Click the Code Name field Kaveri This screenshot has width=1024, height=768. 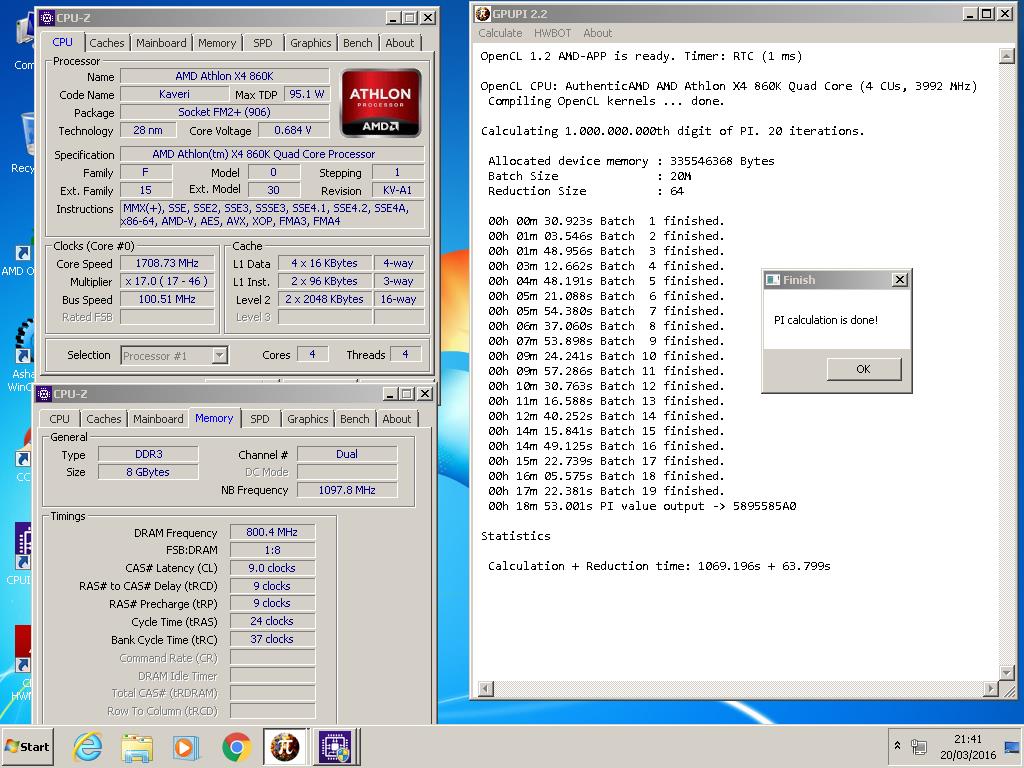(174, 94)
